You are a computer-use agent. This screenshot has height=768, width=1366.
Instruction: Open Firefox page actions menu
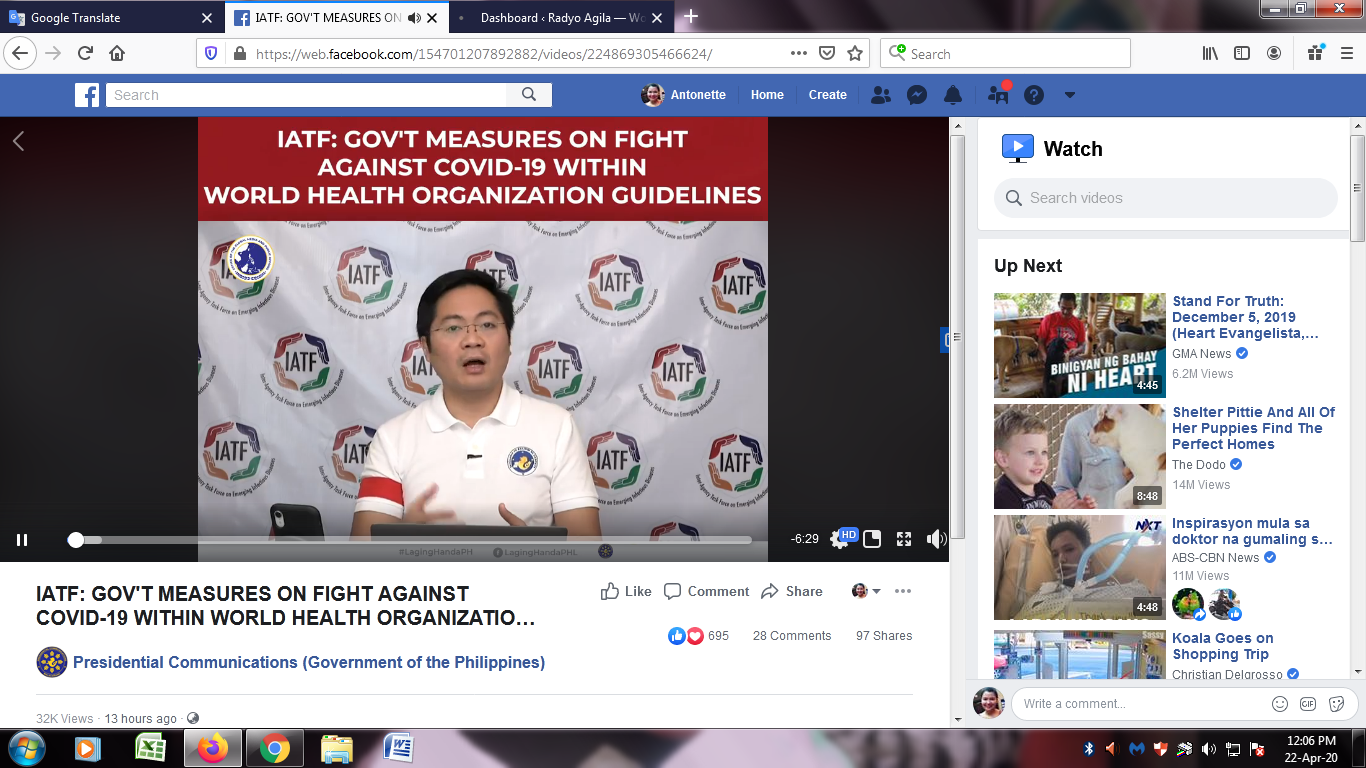pos(798,54)
